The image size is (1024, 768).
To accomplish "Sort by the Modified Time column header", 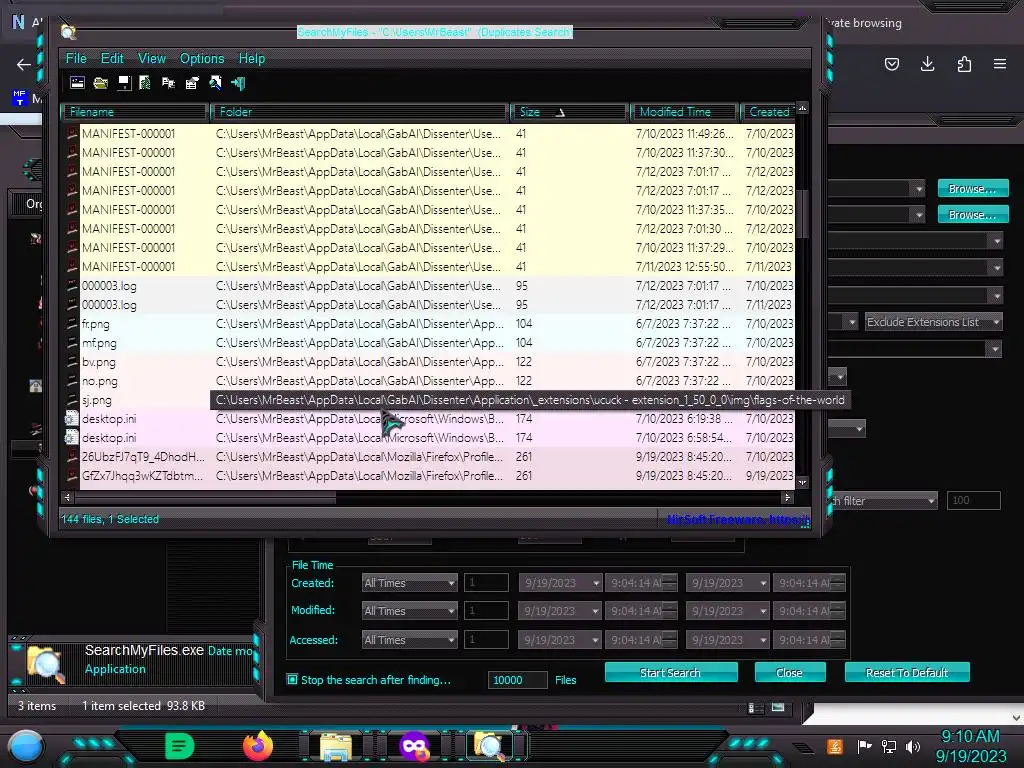I will pyautogui.click(x=685, y=112).
